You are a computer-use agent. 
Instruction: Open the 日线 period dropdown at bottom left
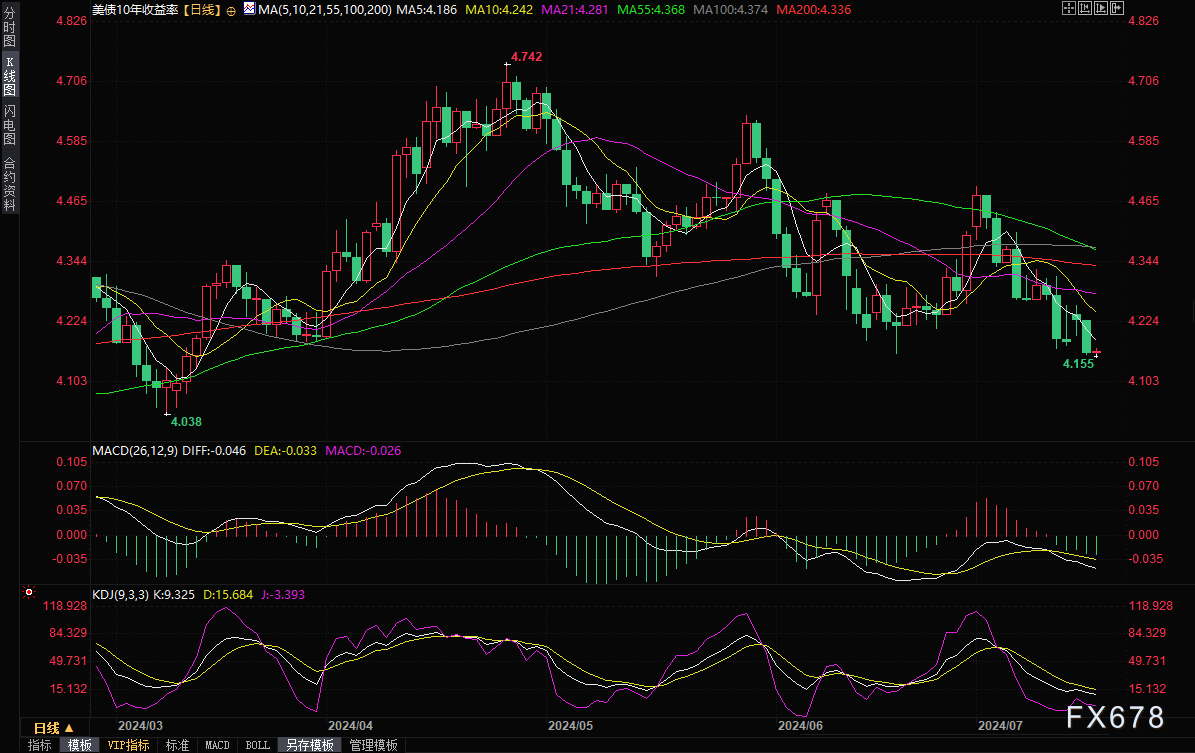53,727
